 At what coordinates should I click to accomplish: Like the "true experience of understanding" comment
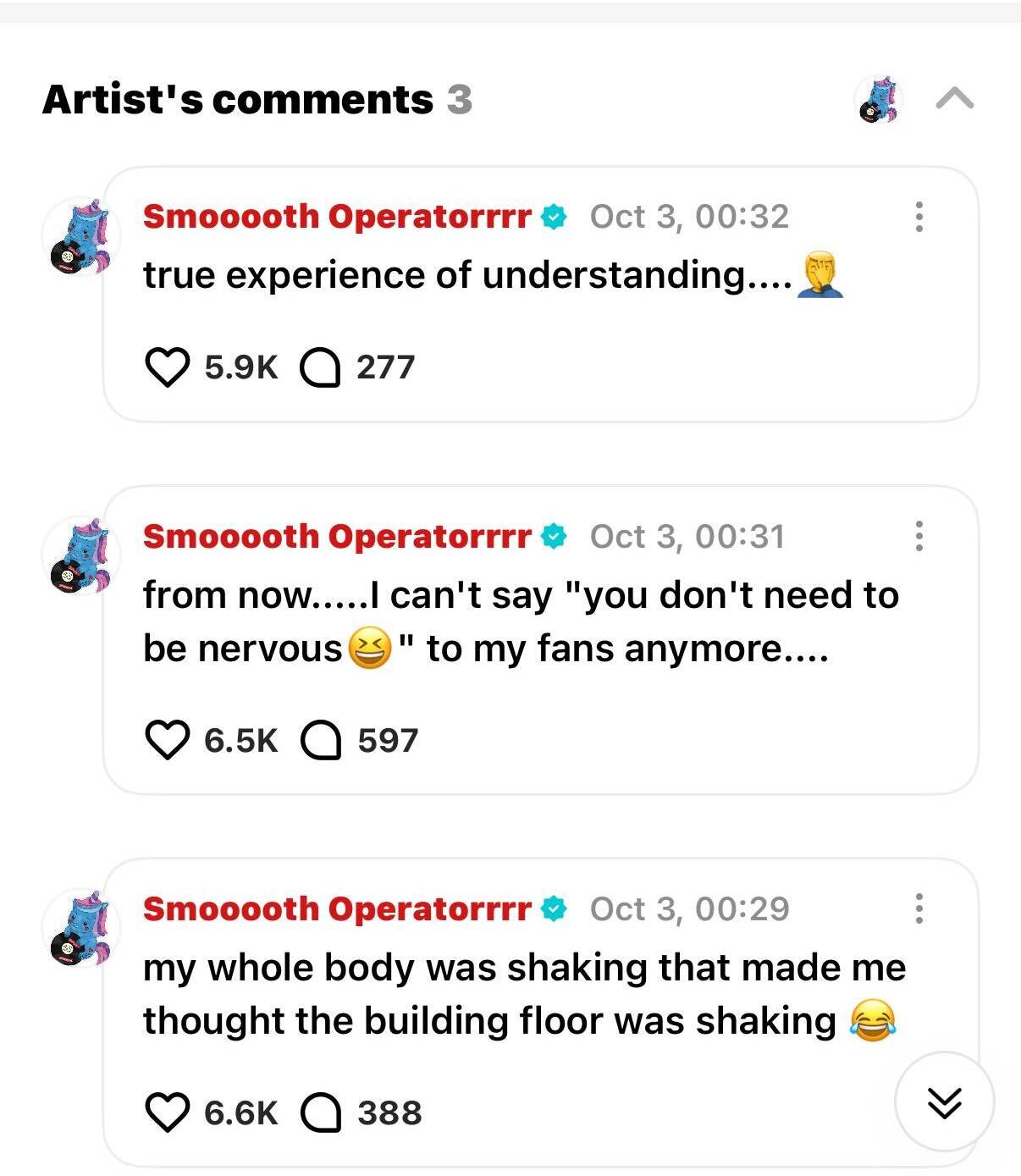(x=168, y=367)
